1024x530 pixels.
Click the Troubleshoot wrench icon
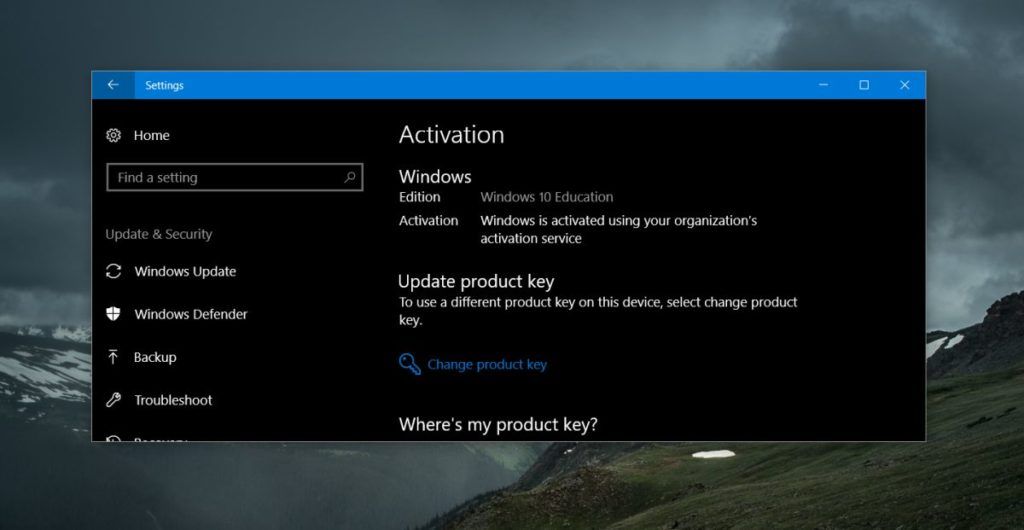pyautogui.click(x=114, y=400)
